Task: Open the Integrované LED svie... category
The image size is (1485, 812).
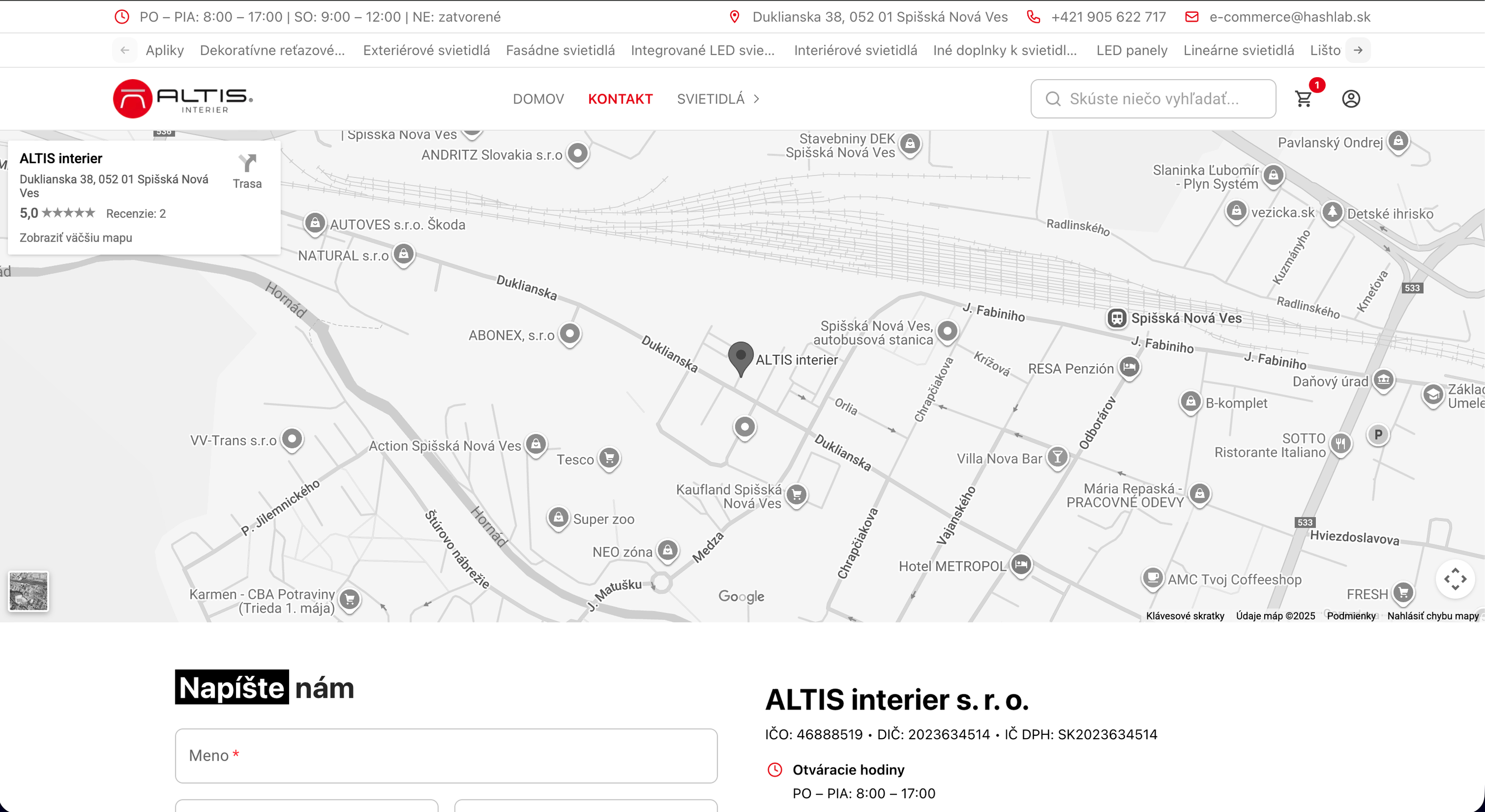Action: [x=703, y=50]
